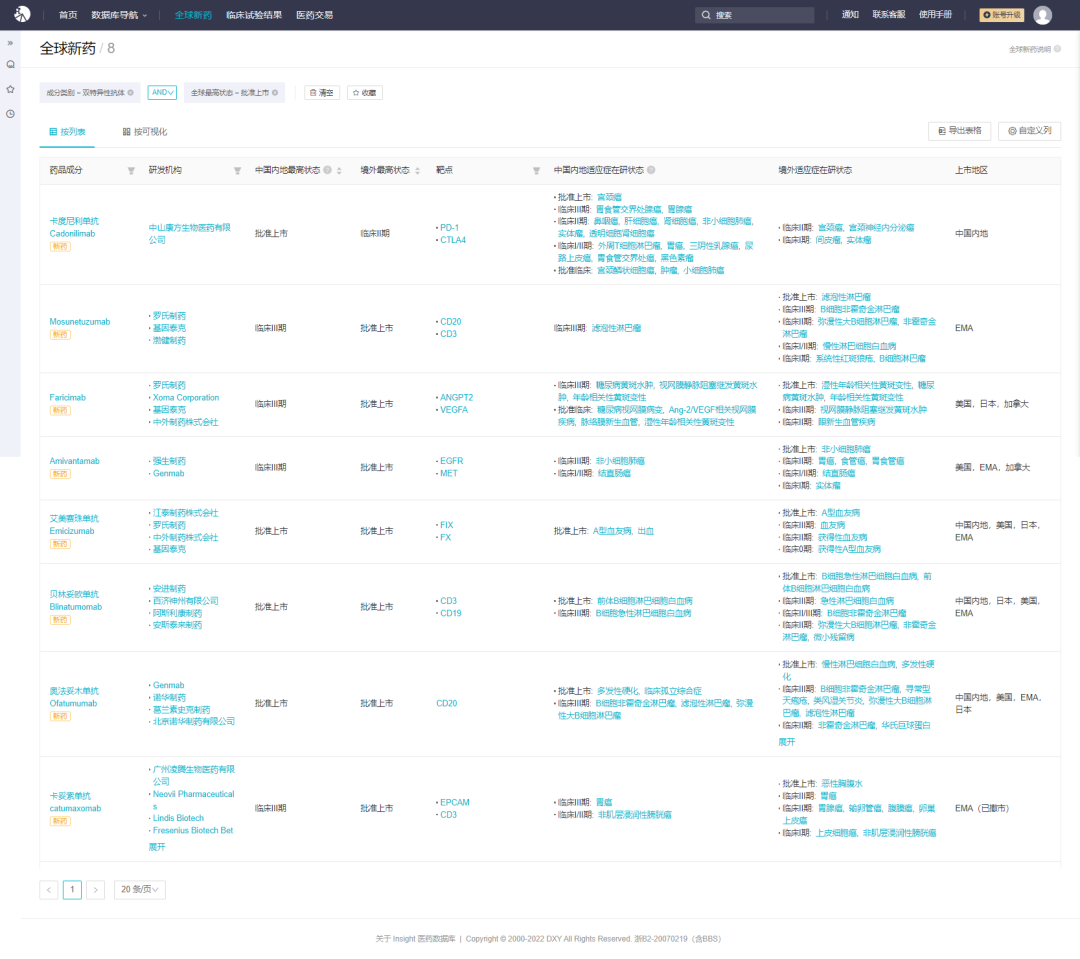Go to 首页 in top navigation

pos(68,14)
